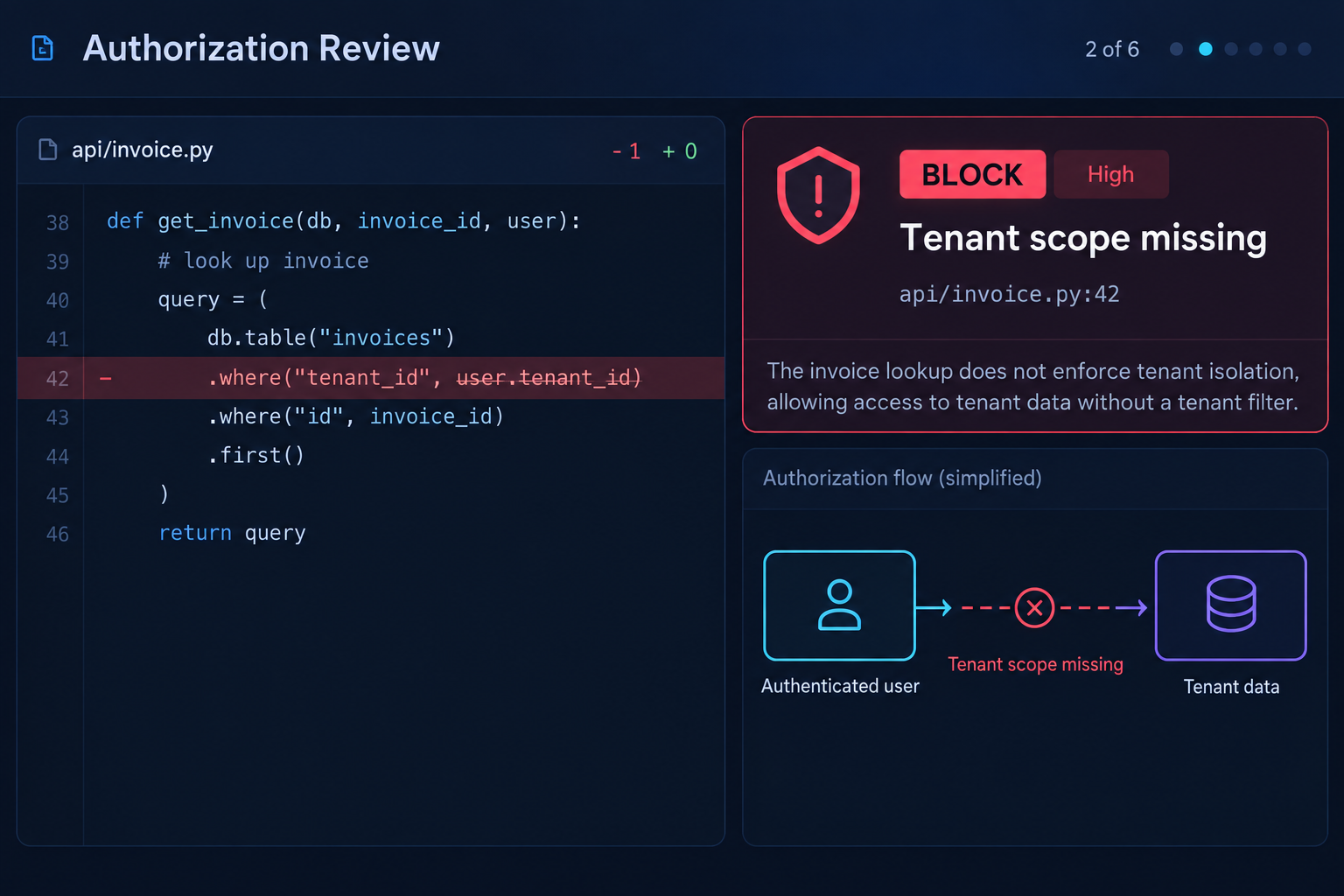This screenshot has width=1344, height=896.
Task: Open the fifth pagination dot
Action: (x=1280, y=49)
